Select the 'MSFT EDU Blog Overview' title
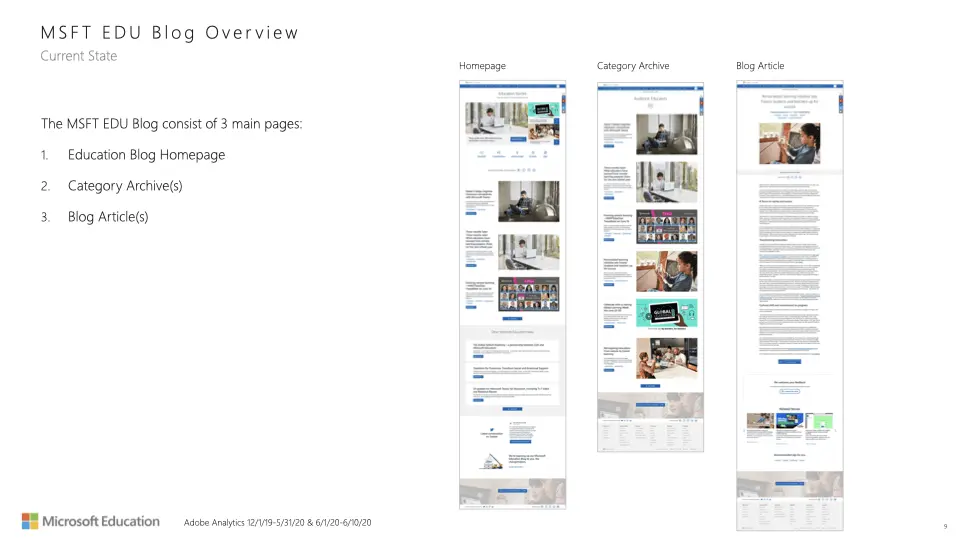Screen dimensions: 960x540 170,32
